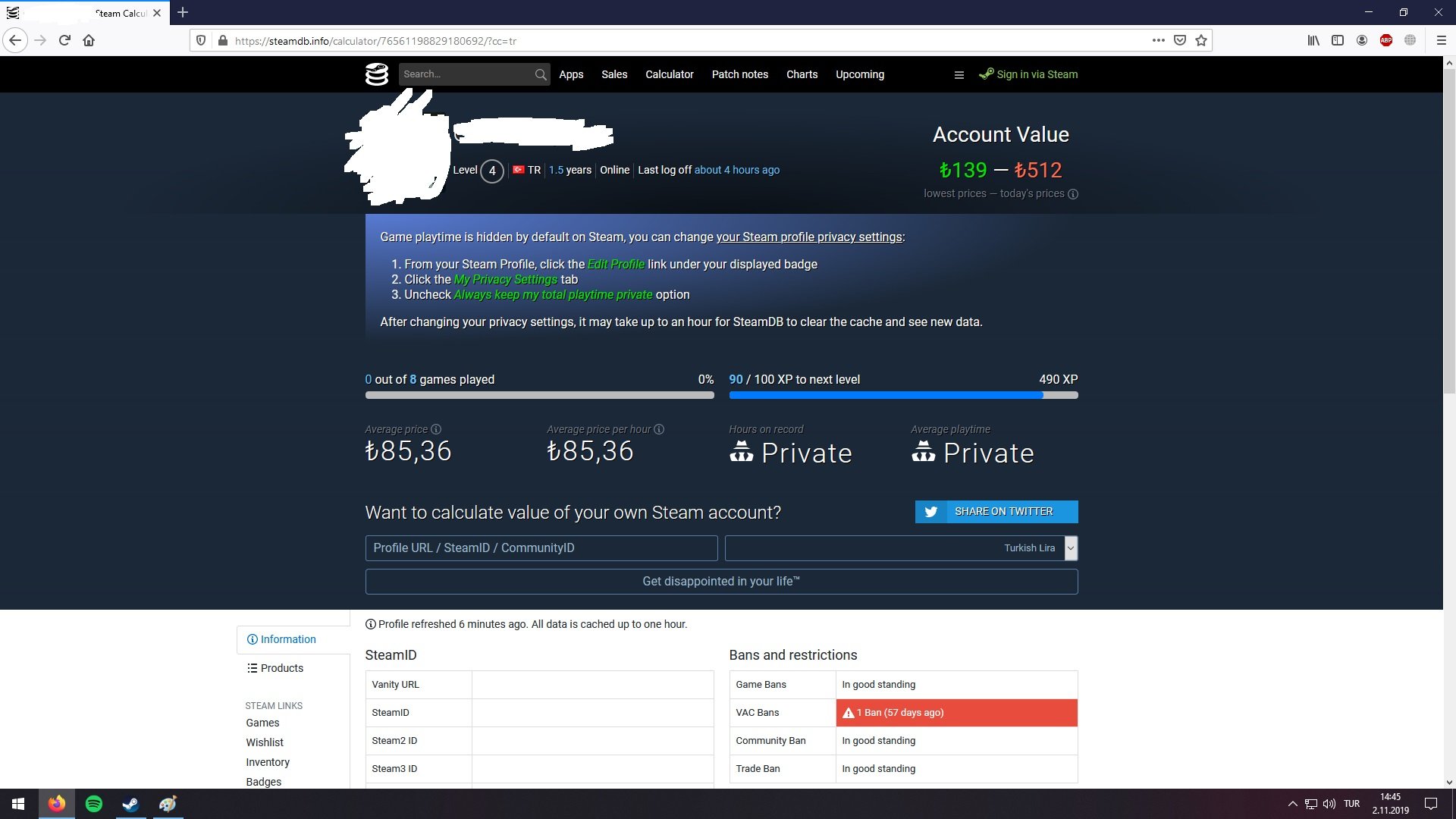Go to Firefox home page icon
The height and width of the screenshot is (819, 1456).
pos(89,40)
